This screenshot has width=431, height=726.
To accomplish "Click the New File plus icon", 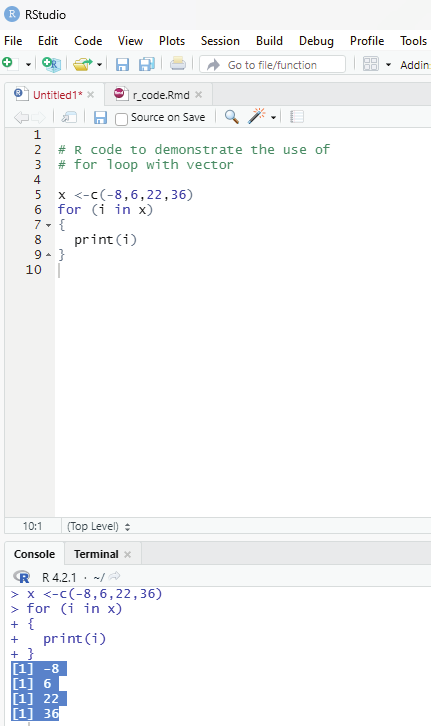I will [8, 63].
